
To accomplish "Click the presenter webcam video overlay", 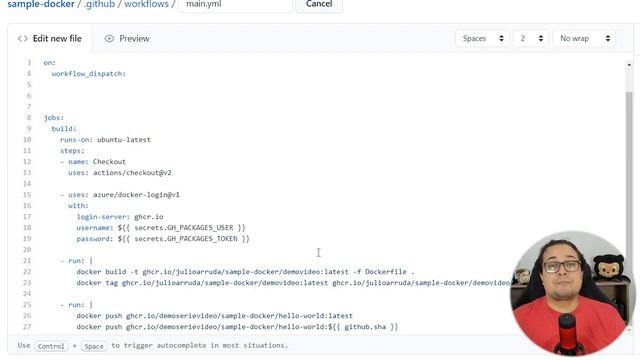I will pyautogui.click(x=573, y=293).
